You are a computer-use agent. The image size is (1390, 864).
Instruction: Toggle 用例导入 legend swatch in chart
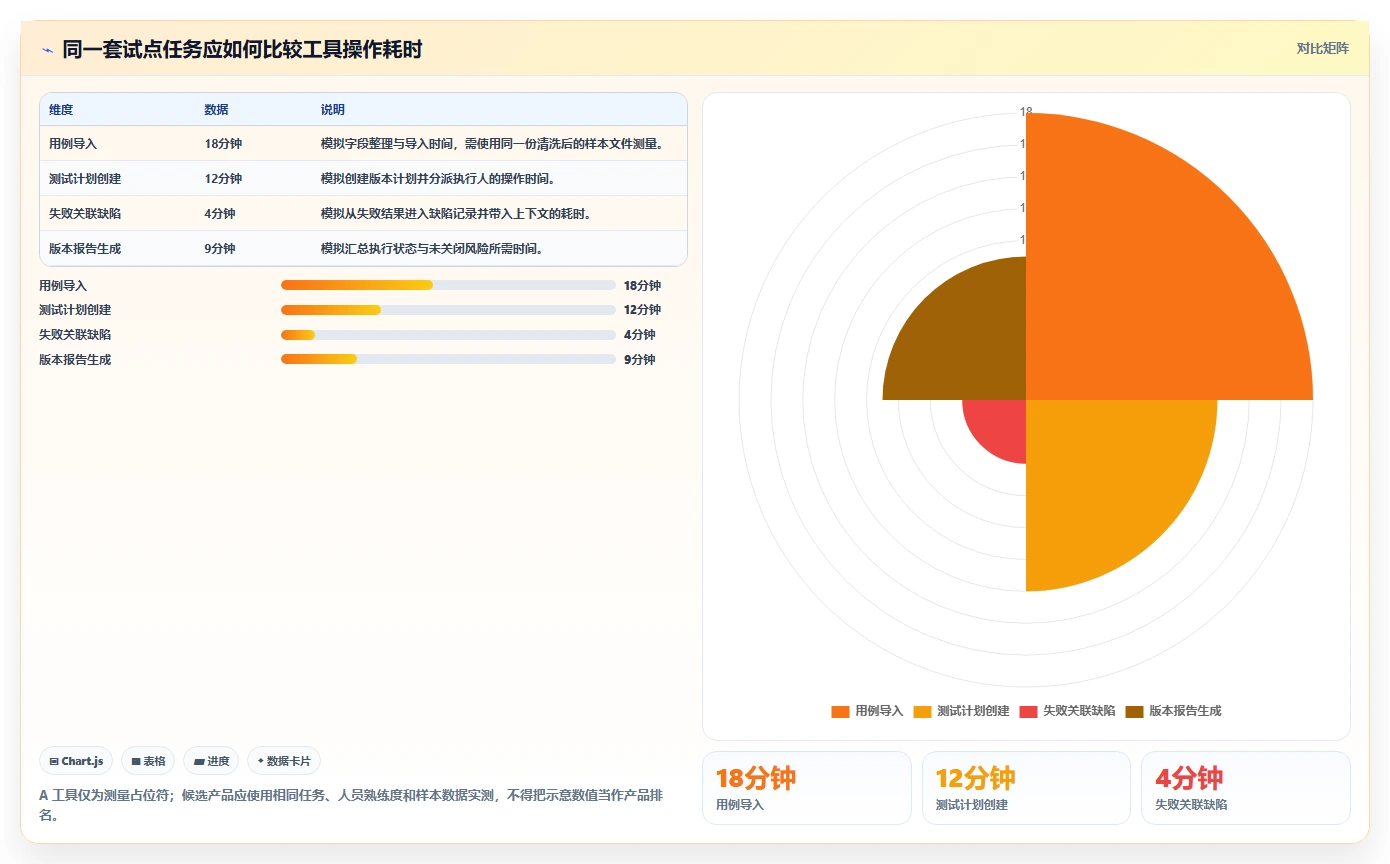(x=840, y=711)
